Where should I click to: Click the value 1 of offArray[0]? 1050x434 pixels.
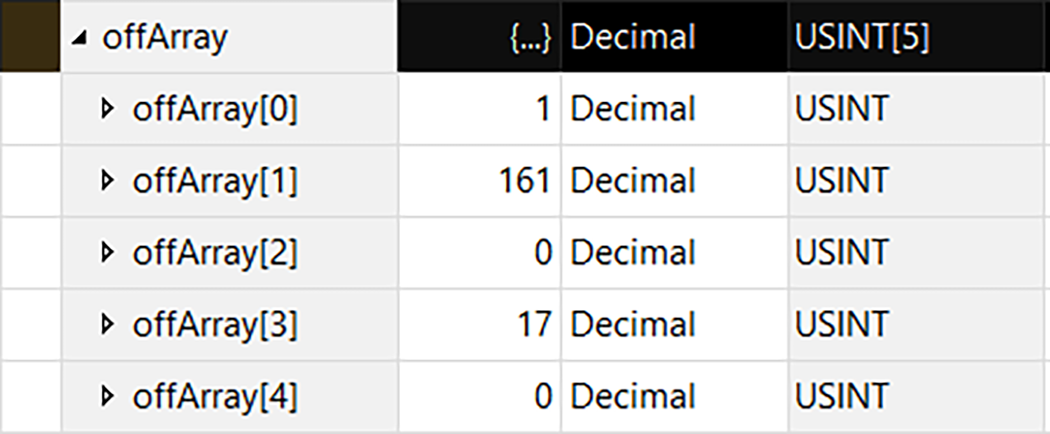[x=542, y=109]
